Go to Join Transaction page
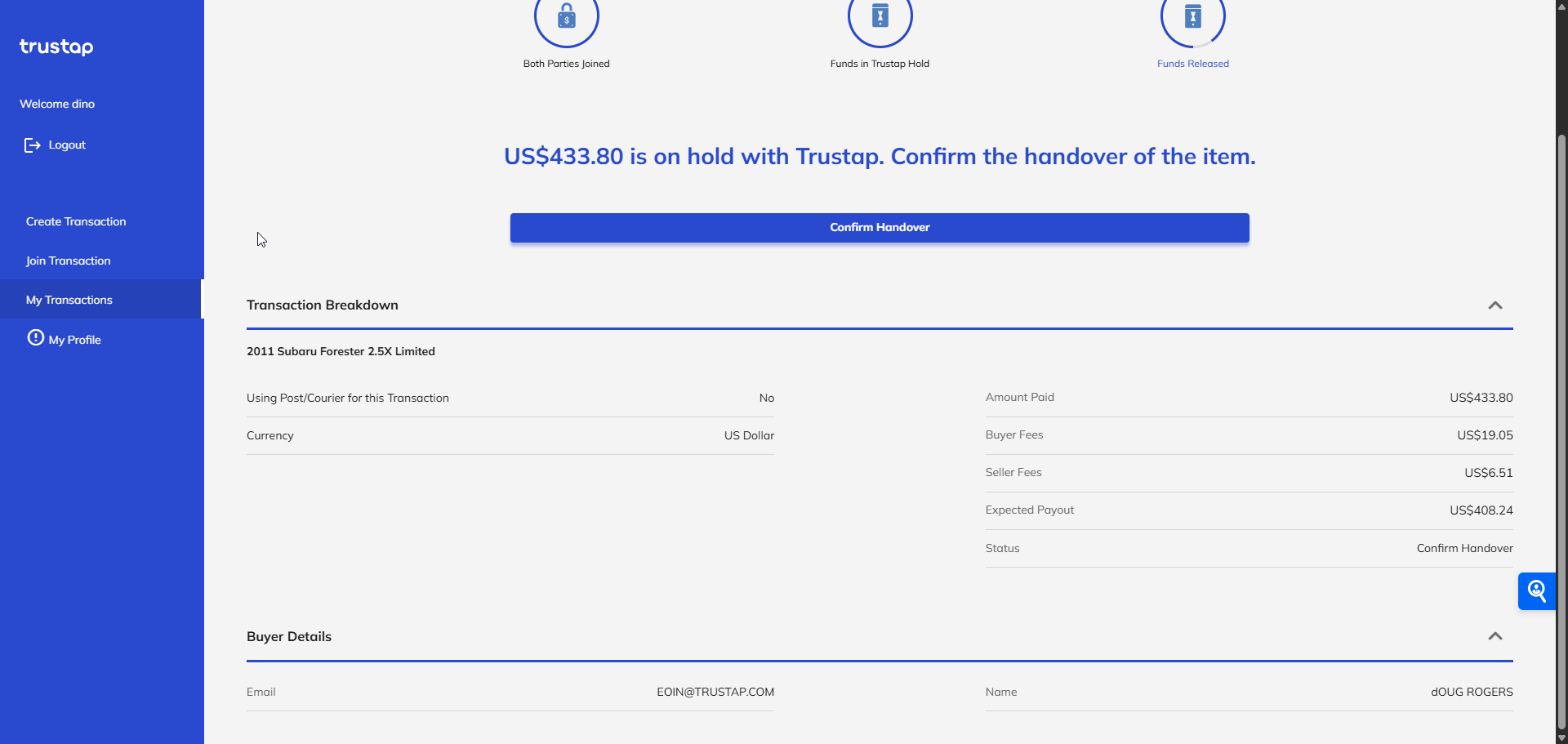 click(x=68, y=261)
